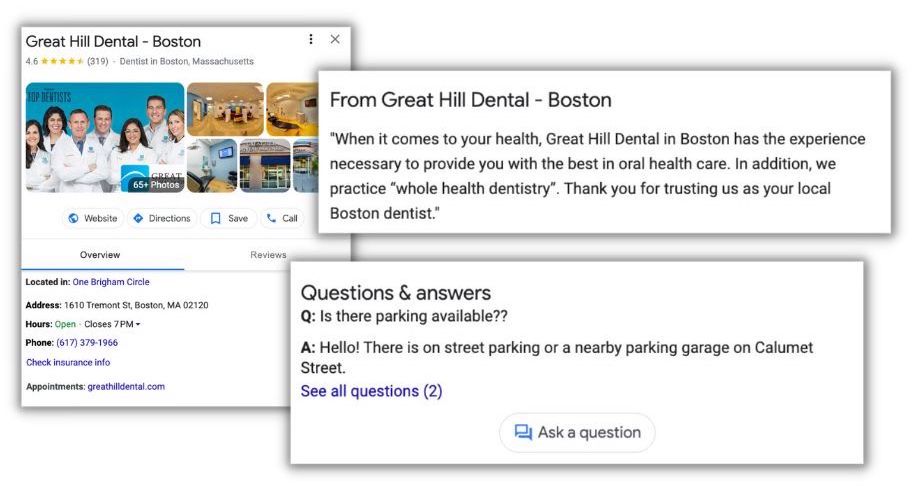Click the (319) reviews count
The image size is (920, 492).
click(98, 61)
